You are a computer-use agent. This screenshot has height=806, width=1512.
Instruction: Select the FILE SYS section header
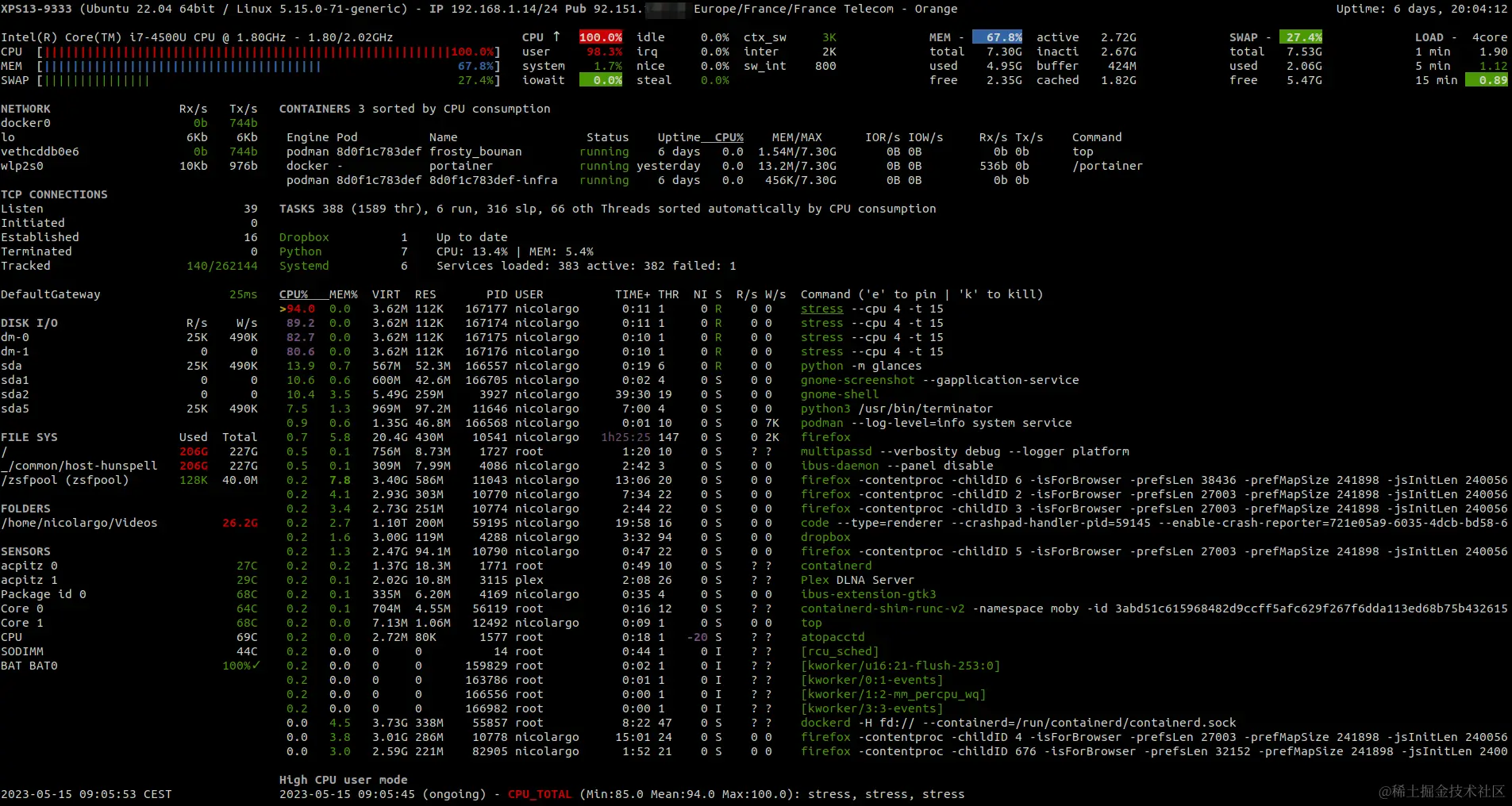point(29,437)
